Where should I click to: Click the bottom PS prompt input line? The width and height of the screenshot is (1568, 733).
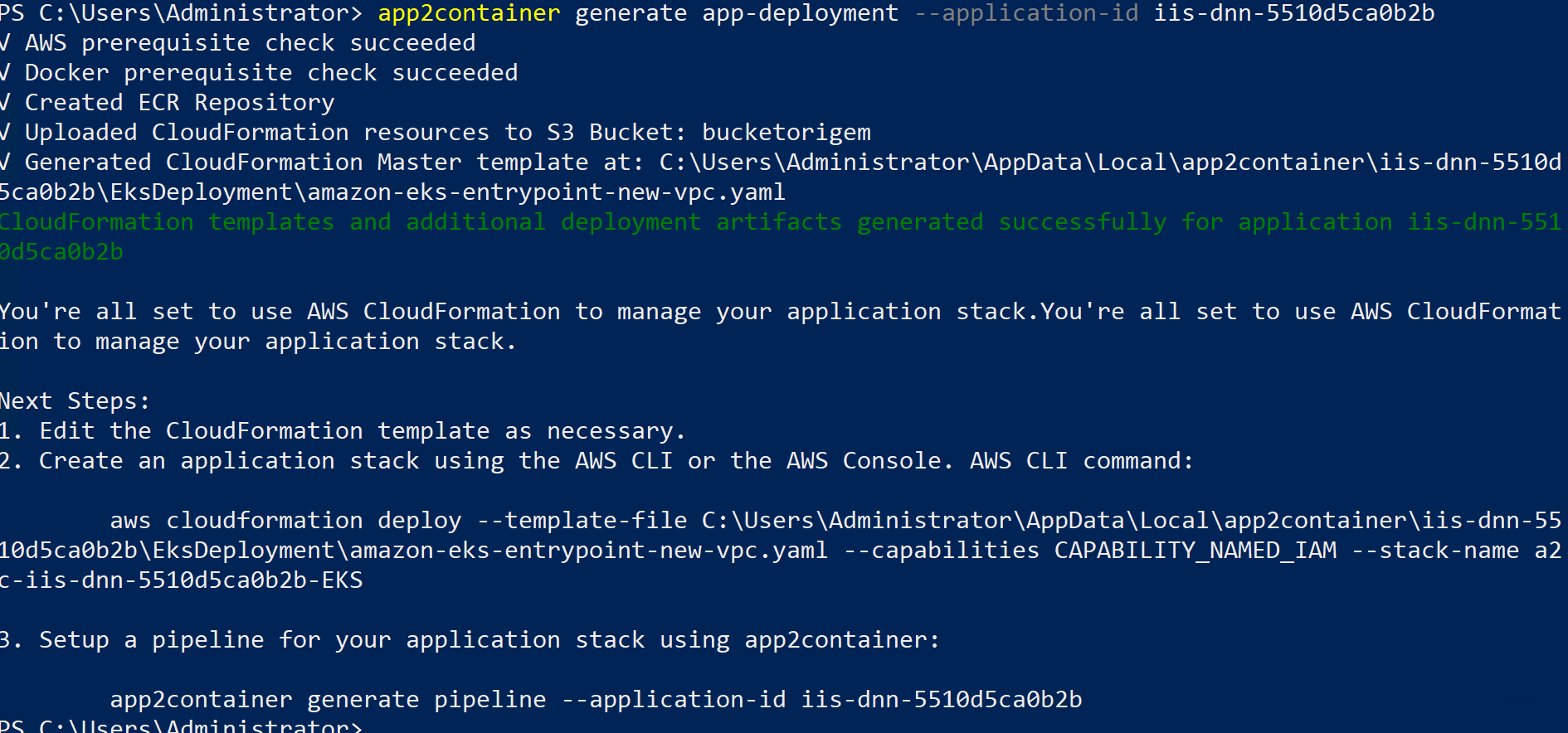(181, 726)
